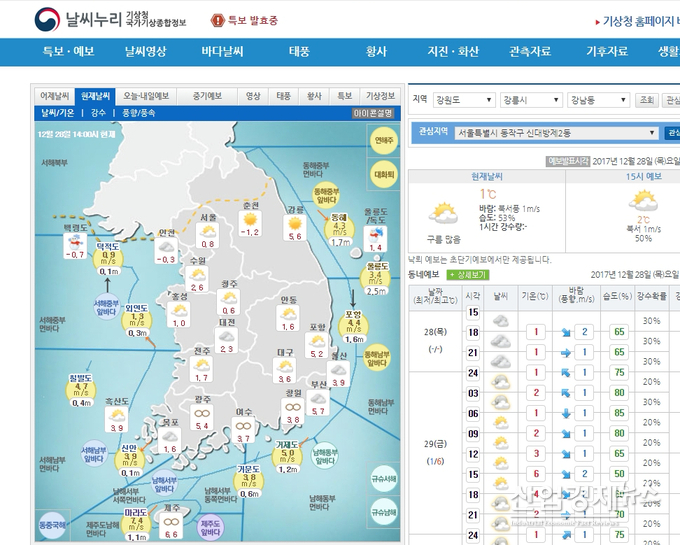Image resolution: width=680 pixels, height=545 pixels.
Task: Click 특보 발효중 link text
Action: pyautogui.click(x=253, y=20)
